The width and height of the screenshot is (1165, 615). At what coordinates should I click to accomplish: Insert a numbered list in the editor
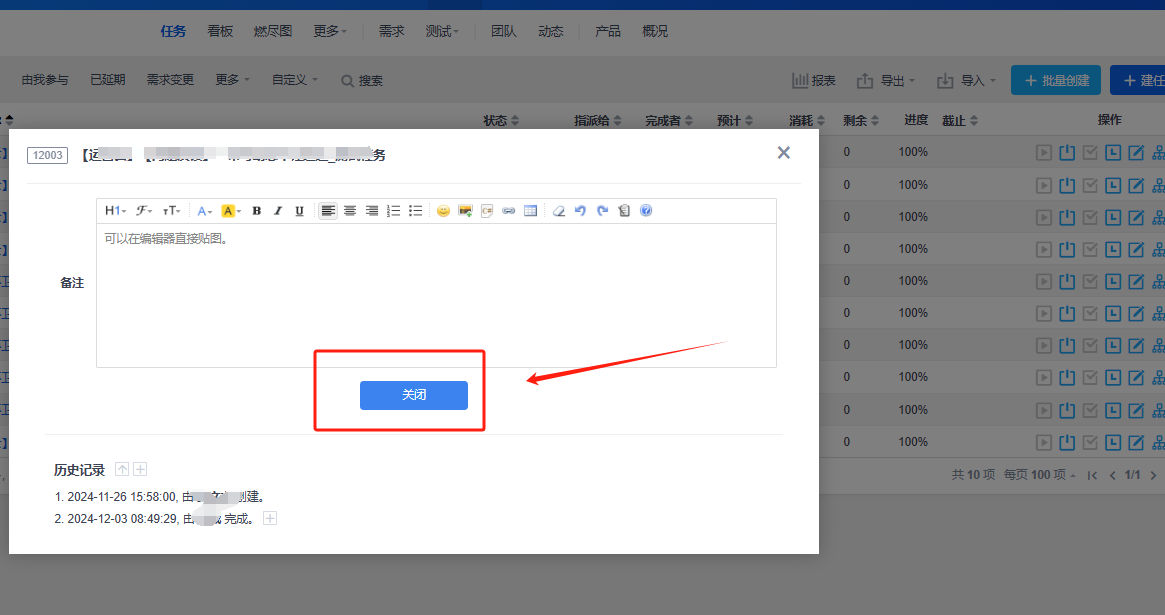coord(394,211)
